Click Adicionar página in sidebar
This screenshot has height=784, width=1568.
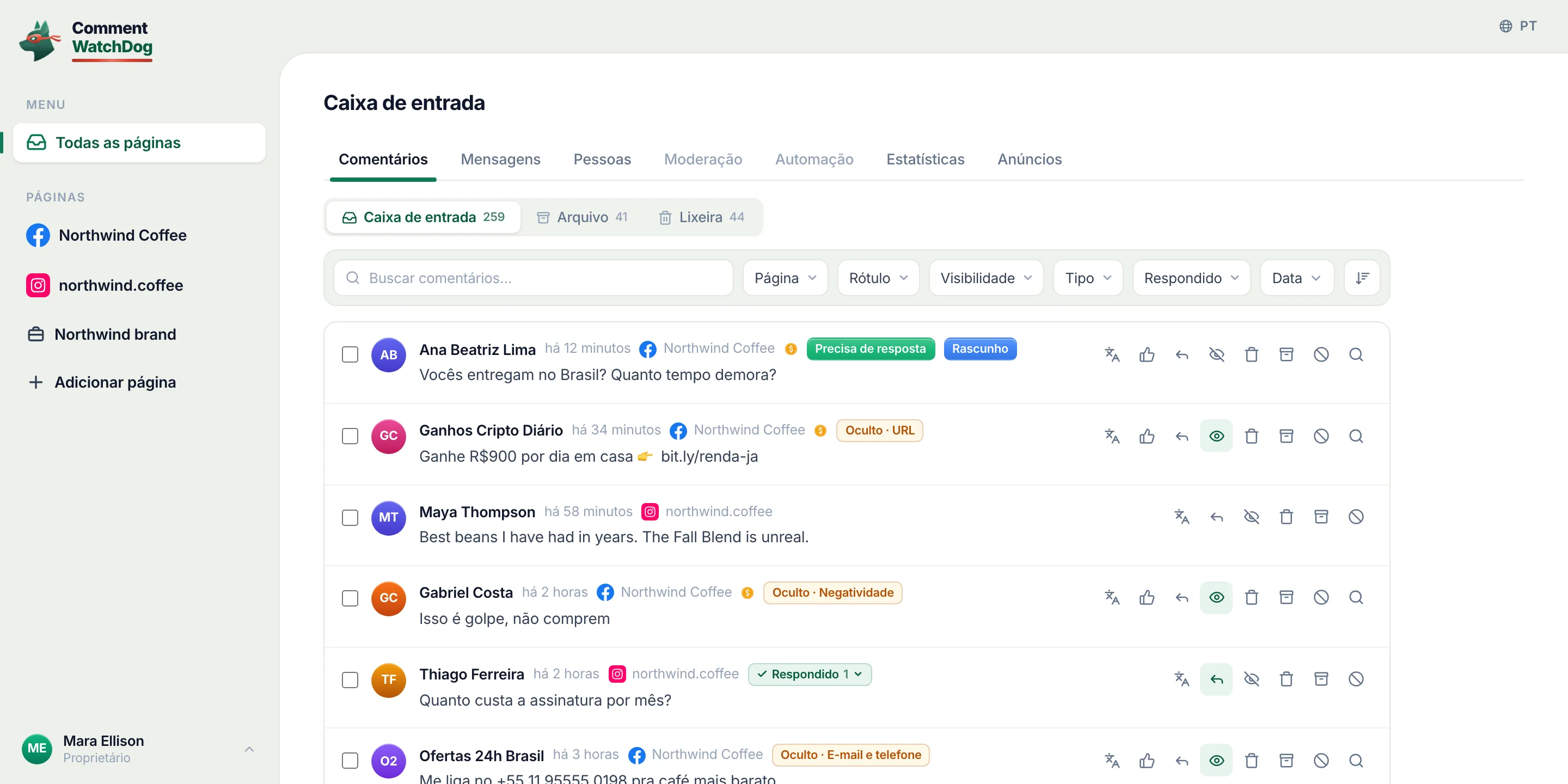click(x=102, y=382)
